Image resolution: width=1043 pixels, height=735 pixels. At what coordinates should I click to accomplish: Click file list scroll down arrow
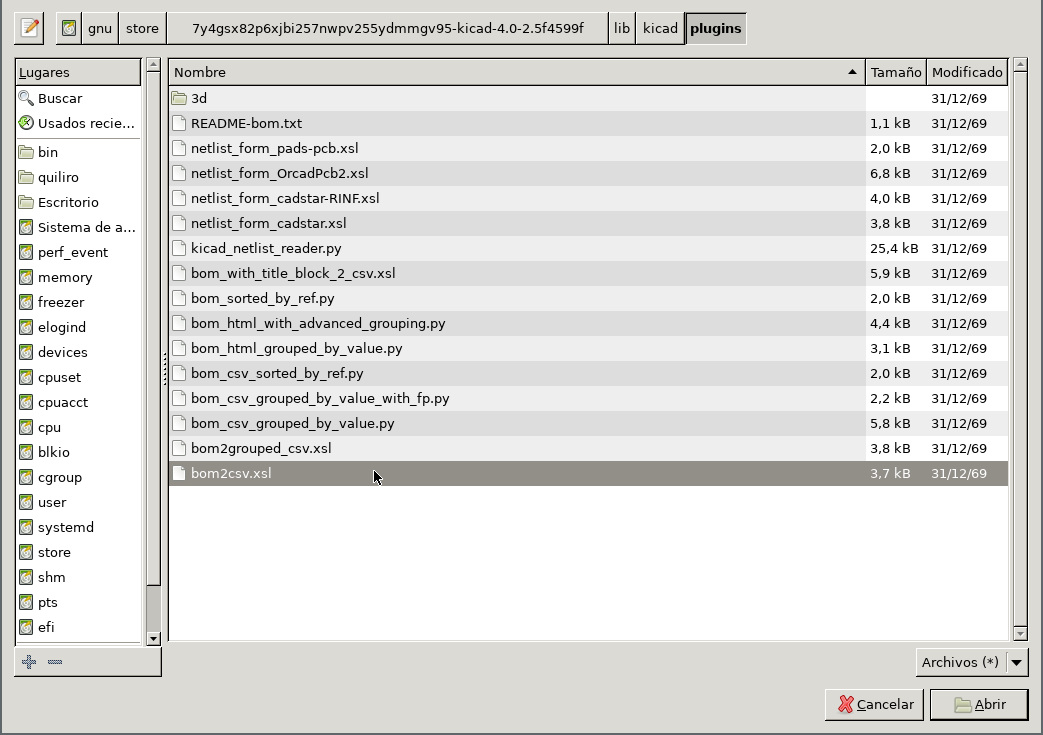1020,634
